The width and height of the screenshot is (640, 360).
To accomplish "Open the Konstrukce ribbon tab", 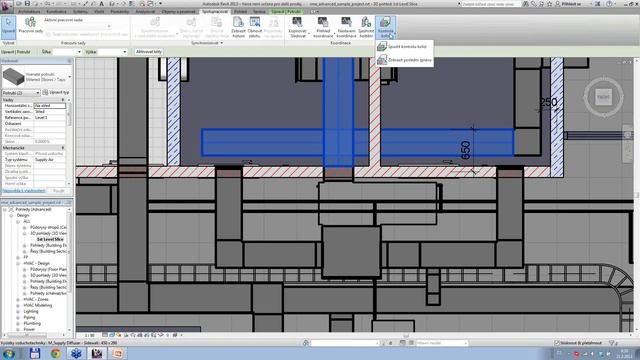I will [56, 11].
